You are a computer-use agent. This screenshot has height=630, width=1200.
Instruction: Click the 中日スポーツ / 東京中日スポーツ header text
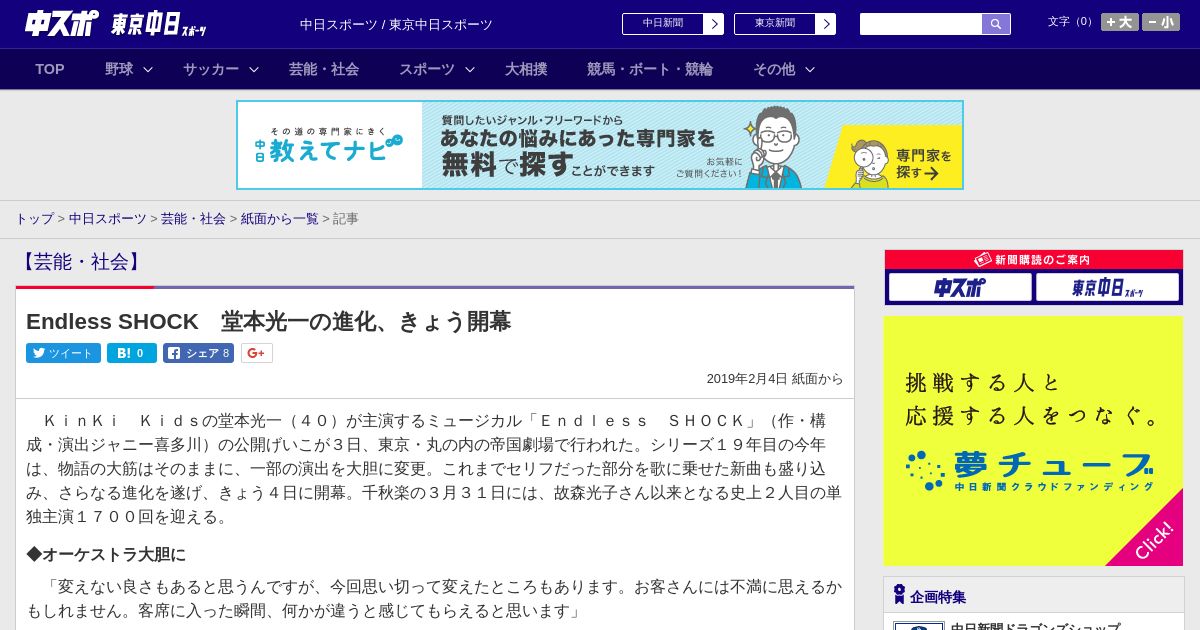[396, 24]
